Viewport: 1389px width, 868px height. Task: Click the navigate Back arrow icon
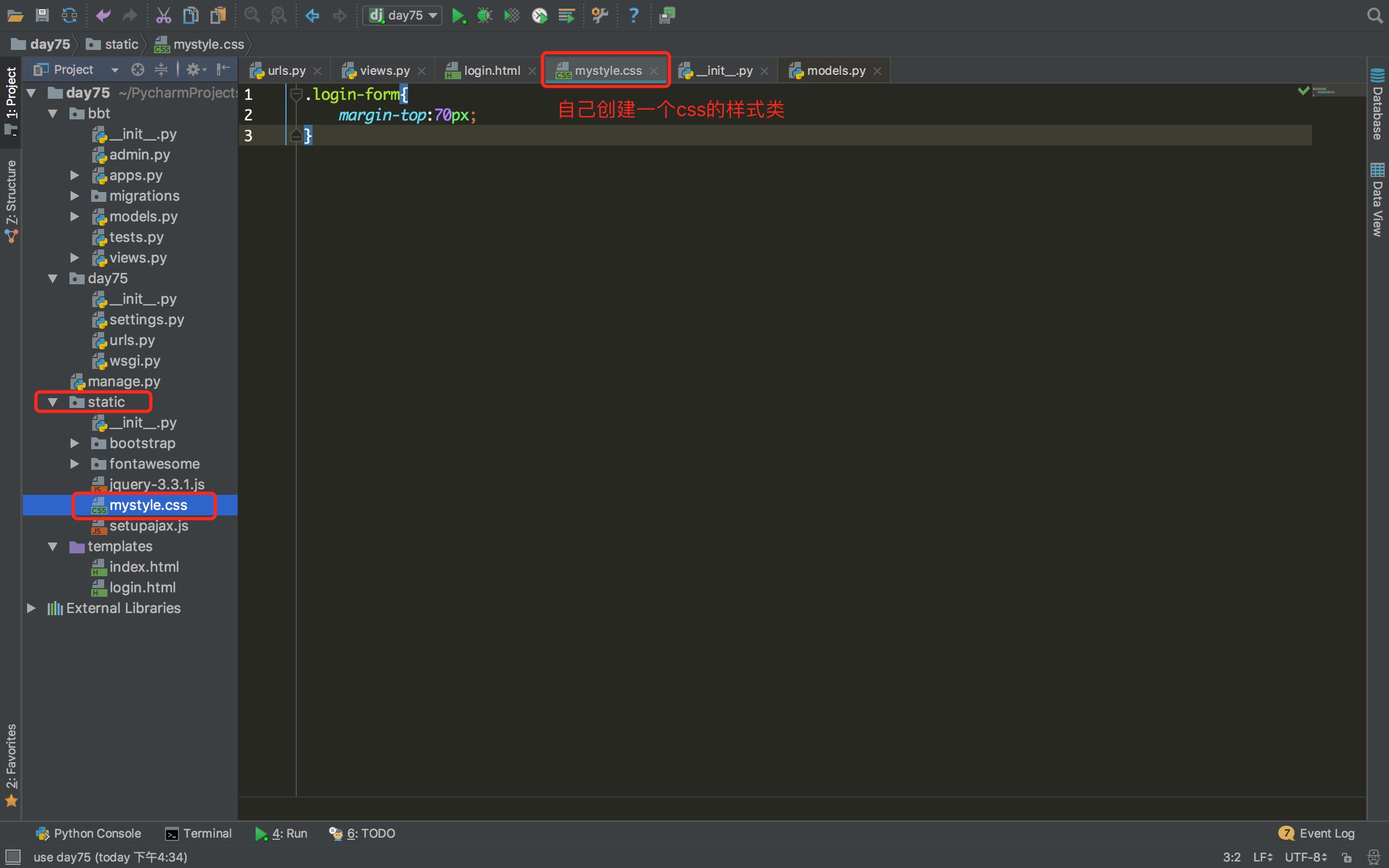point(312,16)
